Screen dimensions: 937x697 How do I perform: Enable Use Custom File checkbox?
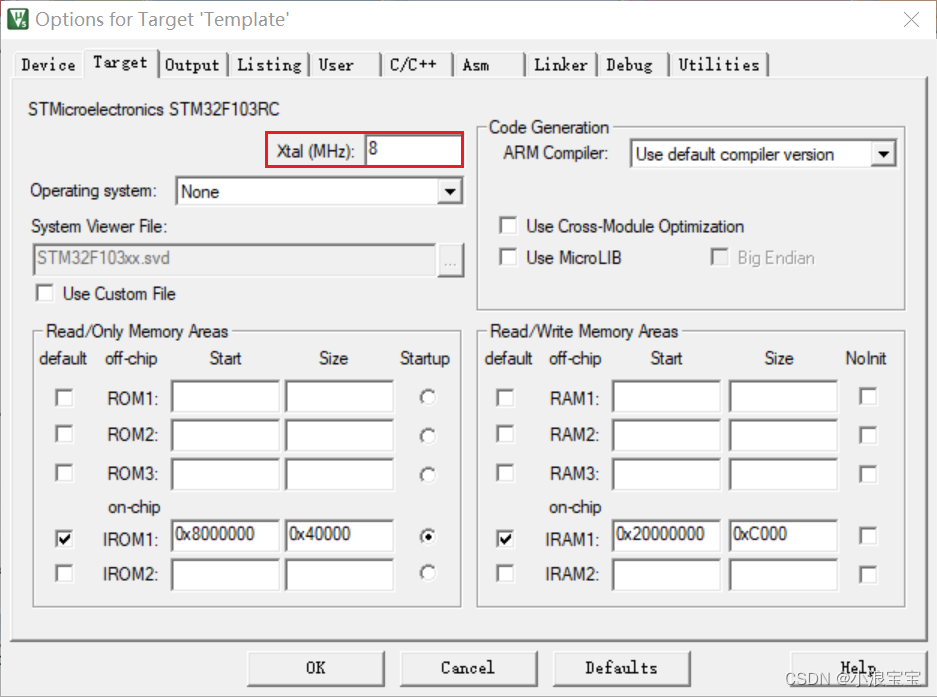click(45, 294)
